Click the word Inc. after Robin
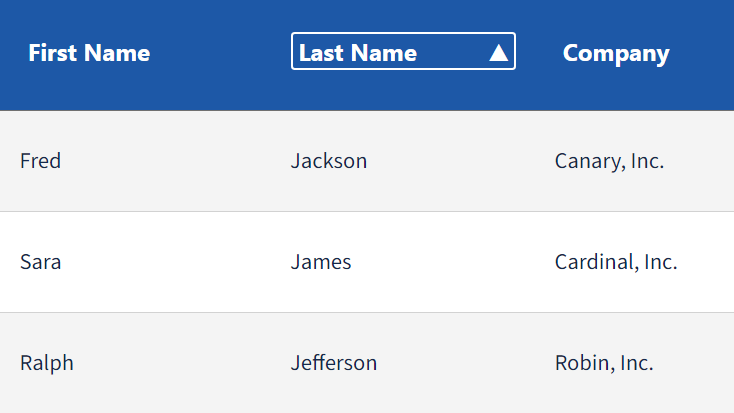Image resolution: width=734 pixels, height=413 pixels. [637, 363]
